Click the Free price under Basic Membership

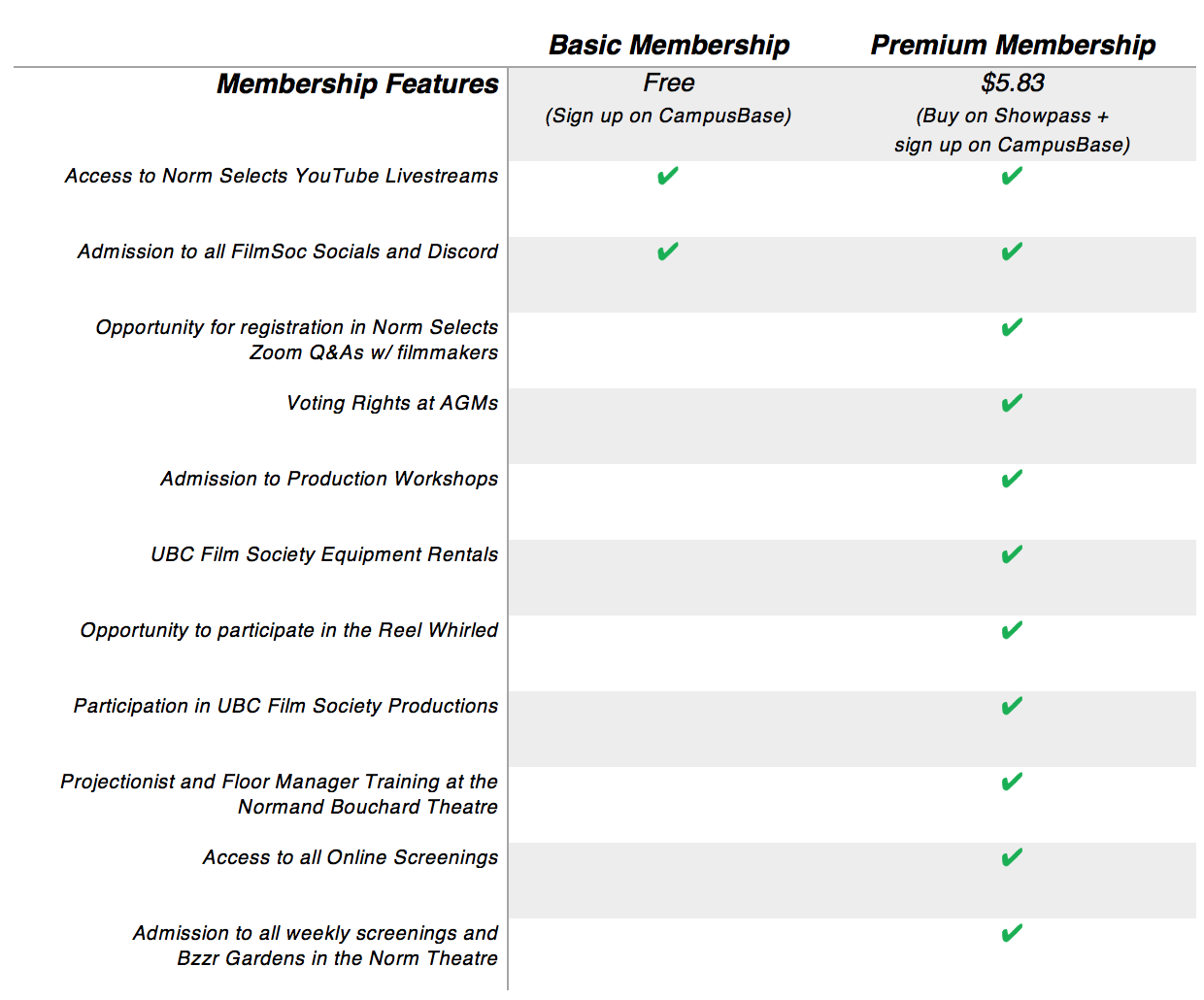click(669, 83)
